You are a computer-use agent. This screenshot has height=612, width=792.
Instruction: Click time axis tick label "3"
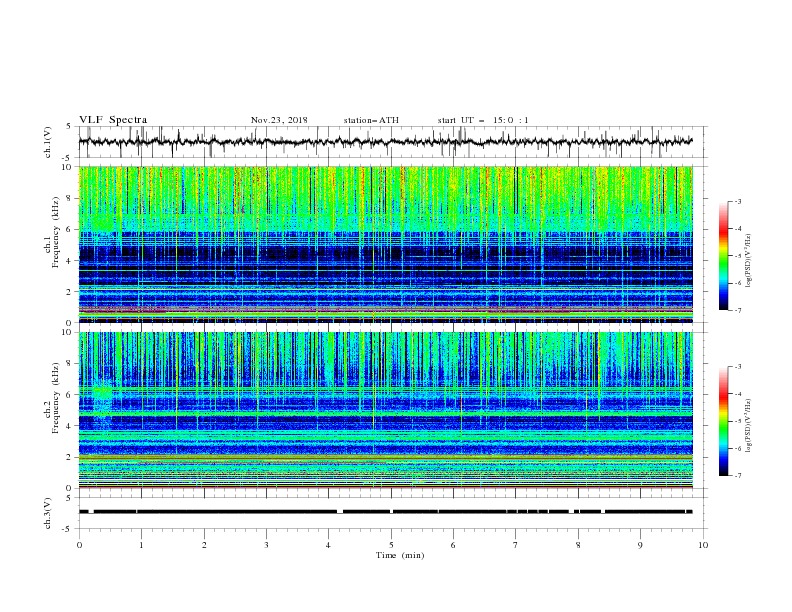[x=266, y=545]
